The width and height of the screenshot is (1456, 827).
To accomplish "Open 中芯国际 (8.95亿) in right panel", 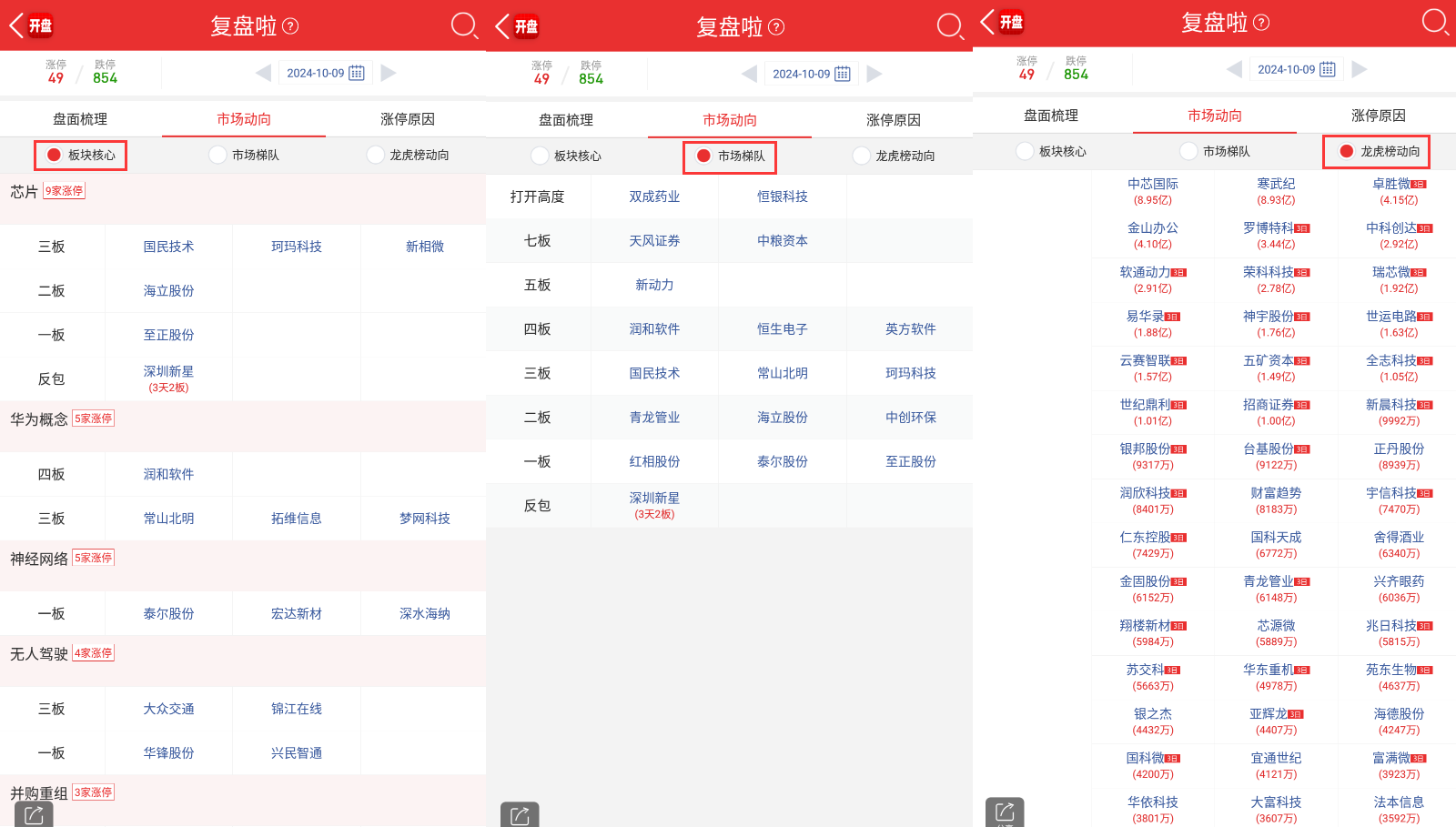I will (x=1153, y=191).
